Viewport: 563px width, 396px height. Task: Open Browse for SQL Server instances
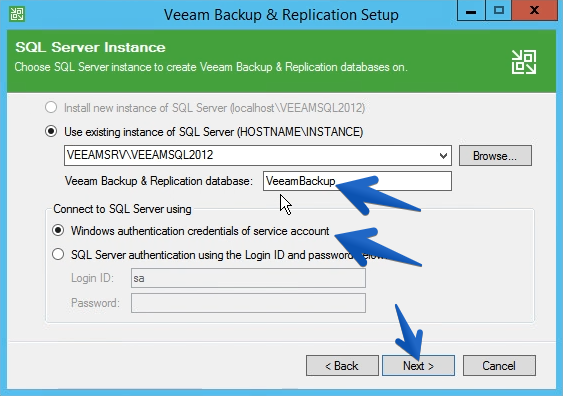point(495,155)
